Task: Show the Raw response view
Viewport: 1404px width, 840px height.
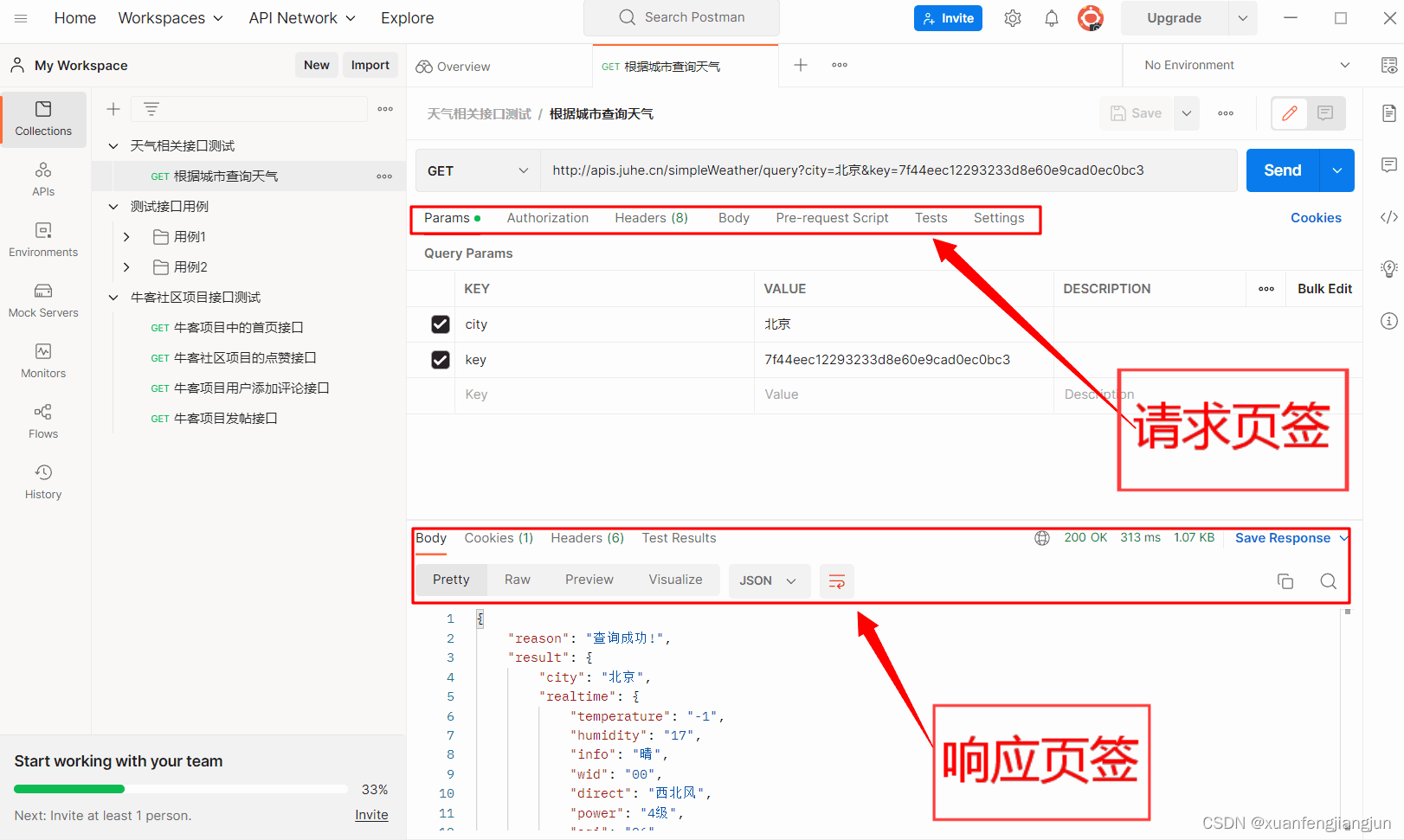Action: (518, 580)
